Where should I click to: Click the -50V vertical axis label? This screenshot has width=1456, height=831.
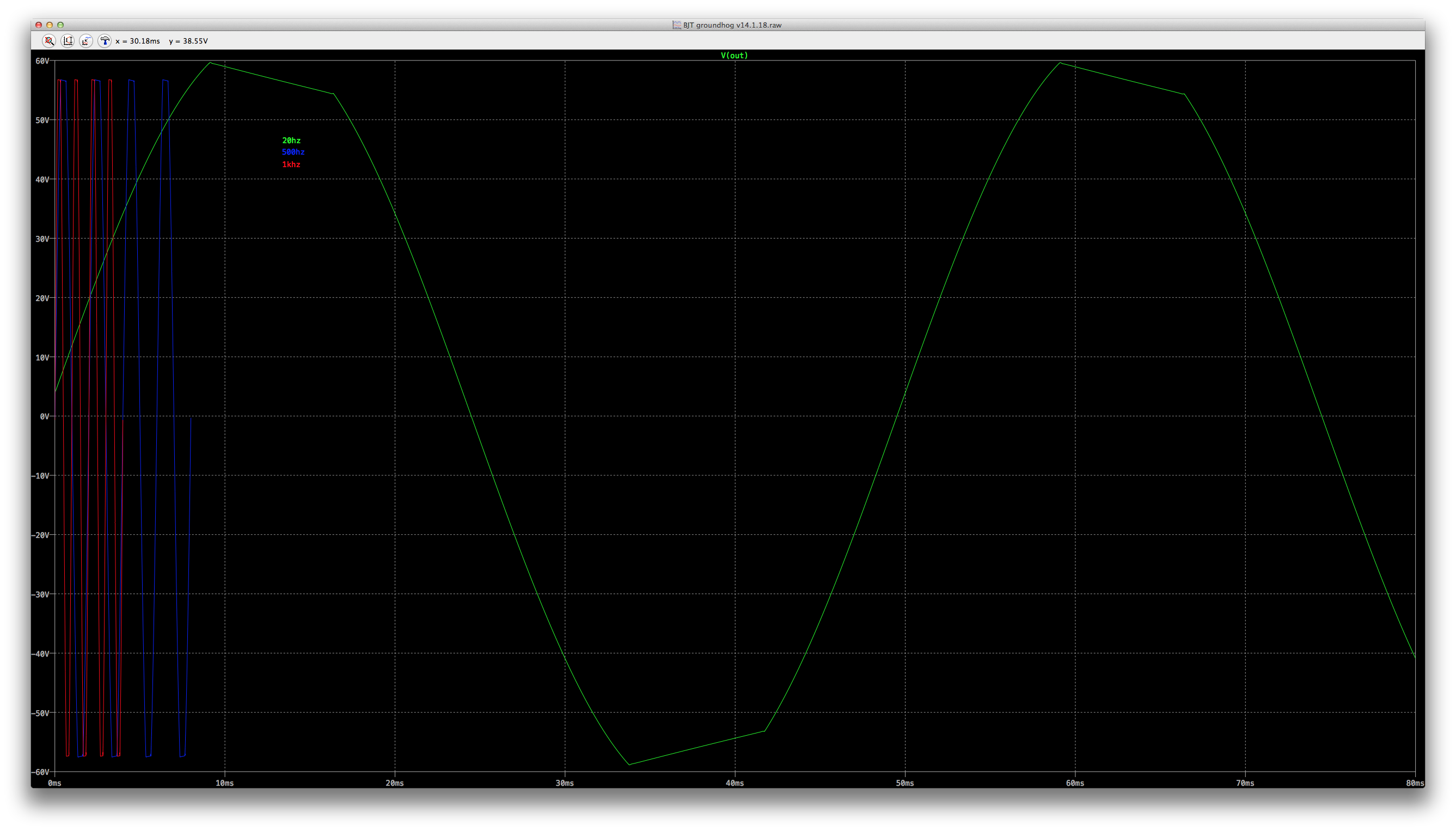[40, 713]
